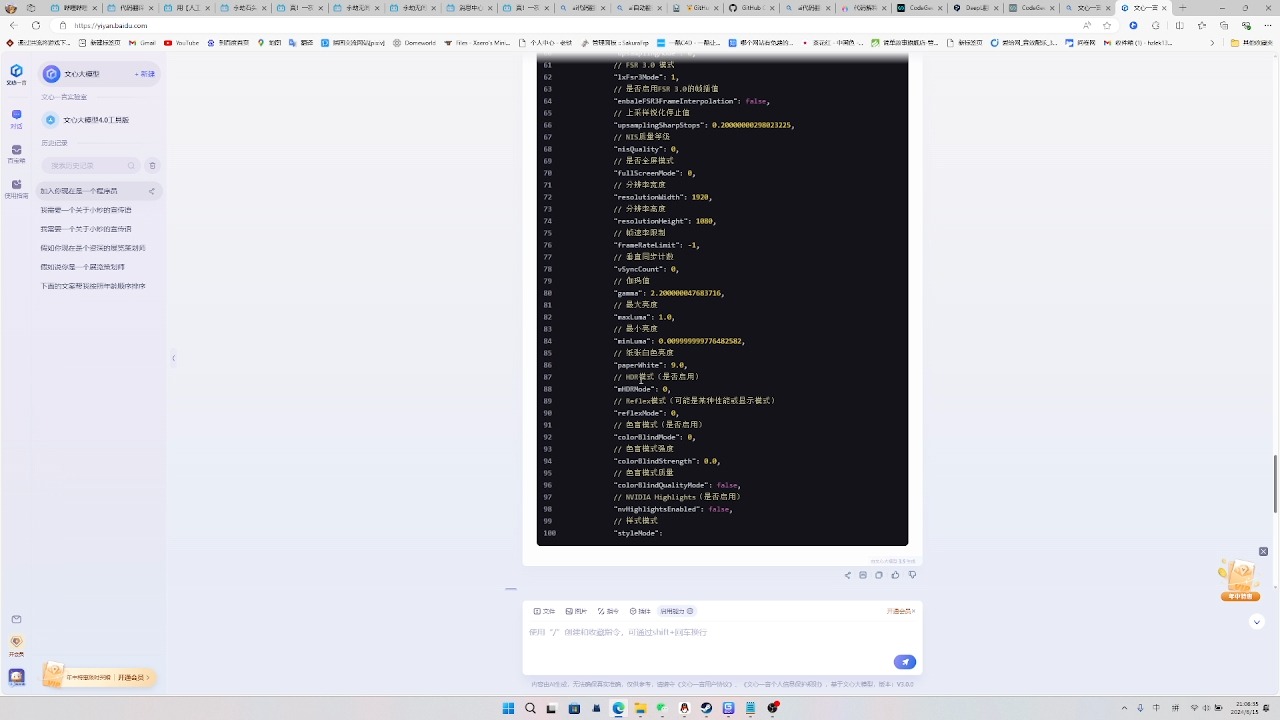This screenshot has height=720, width=1280.
Task: Open the YouTube bookmark
Action: click(x=181, y=43)
